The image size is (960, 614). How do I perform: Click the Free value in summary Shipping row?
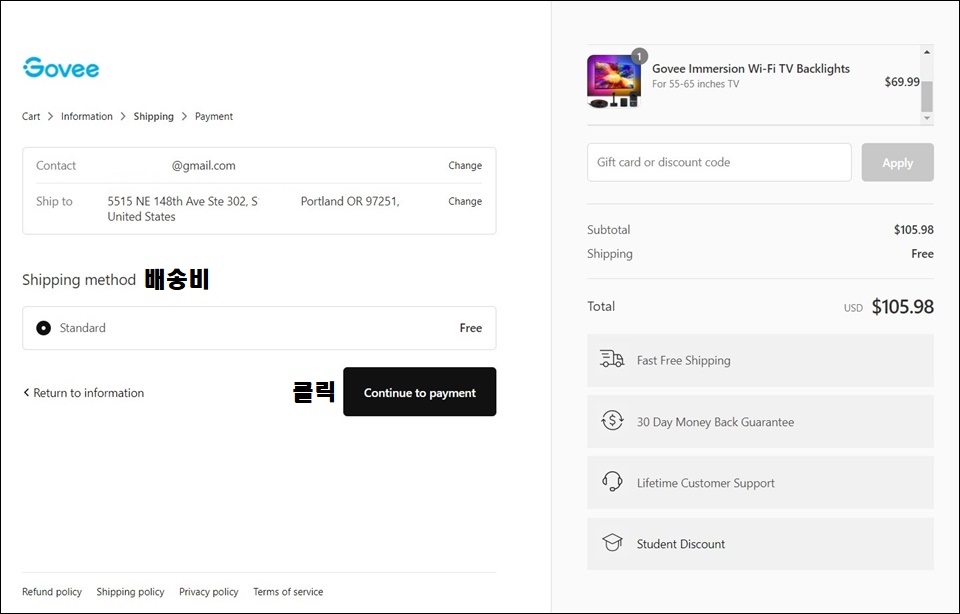922,253
